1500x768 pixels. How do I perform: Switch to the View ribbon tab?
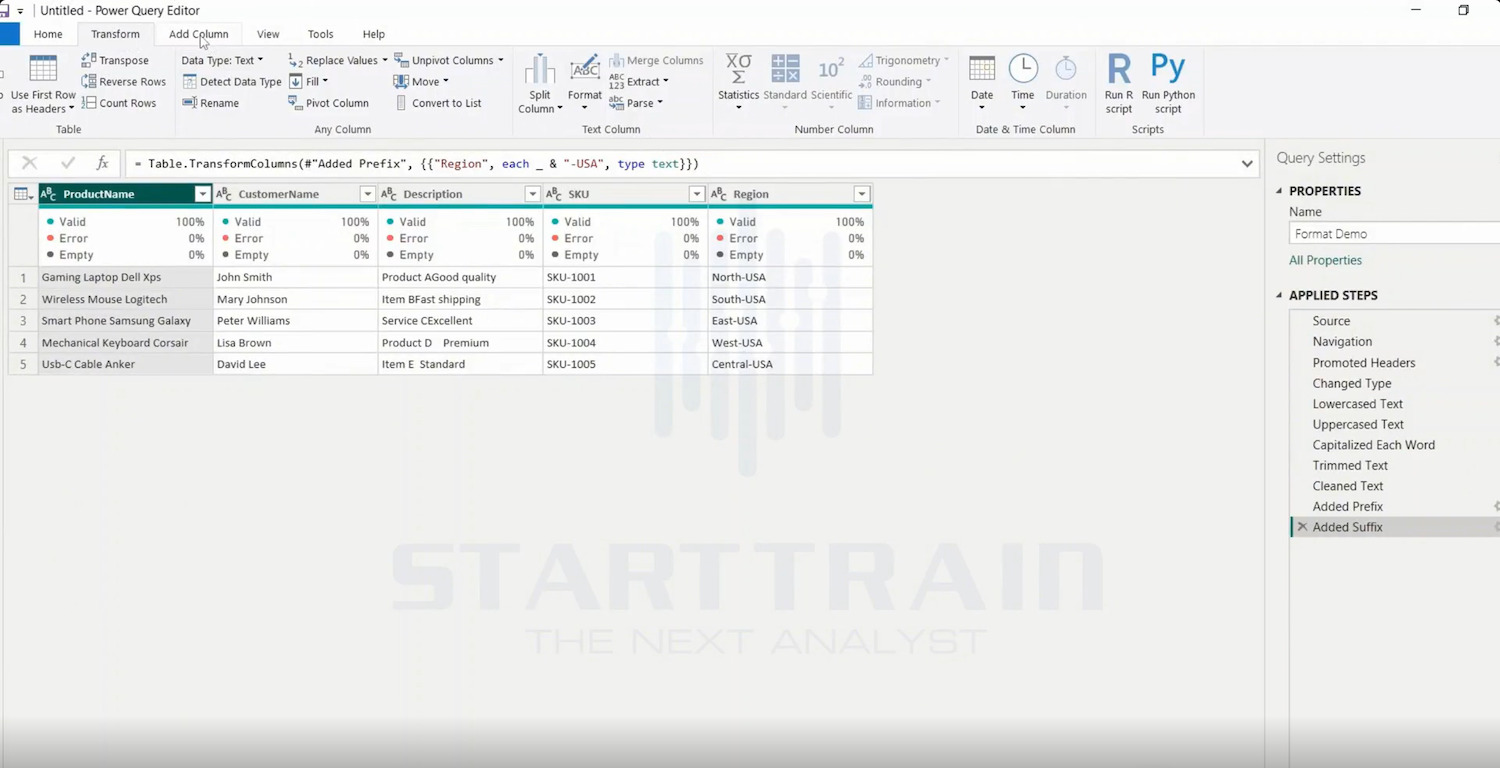(x=268, y=34)
